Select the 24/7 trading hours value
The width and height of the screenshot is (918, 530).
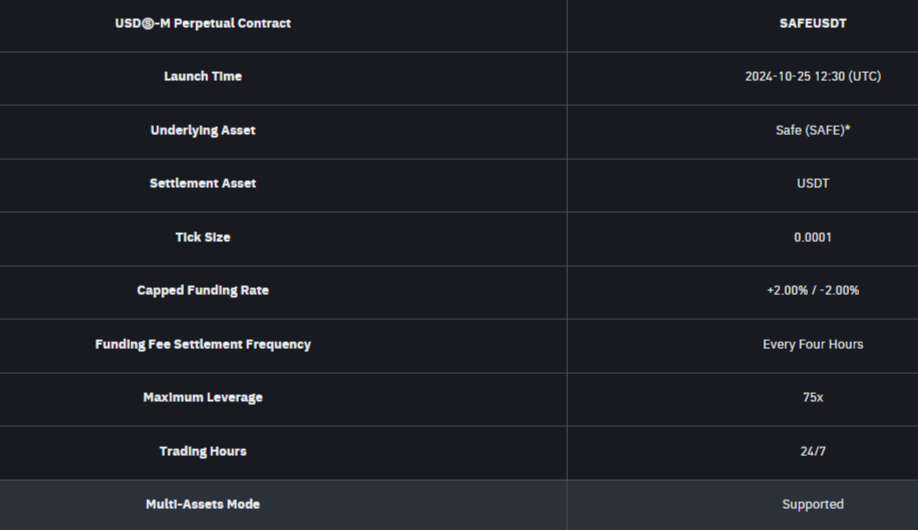813,451
